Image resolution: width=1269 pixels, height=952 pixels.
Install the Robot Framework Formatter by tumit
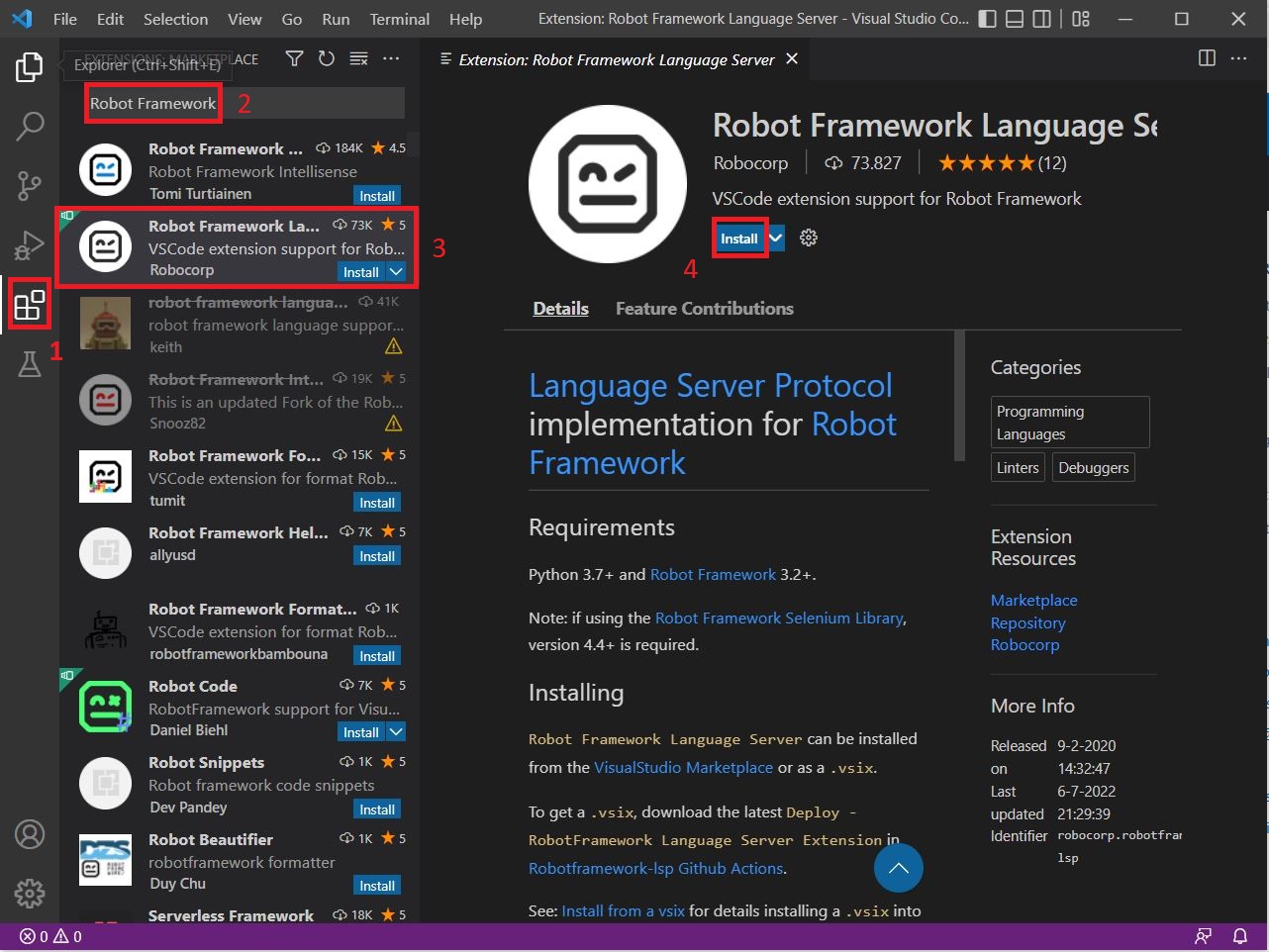(377, 503)
